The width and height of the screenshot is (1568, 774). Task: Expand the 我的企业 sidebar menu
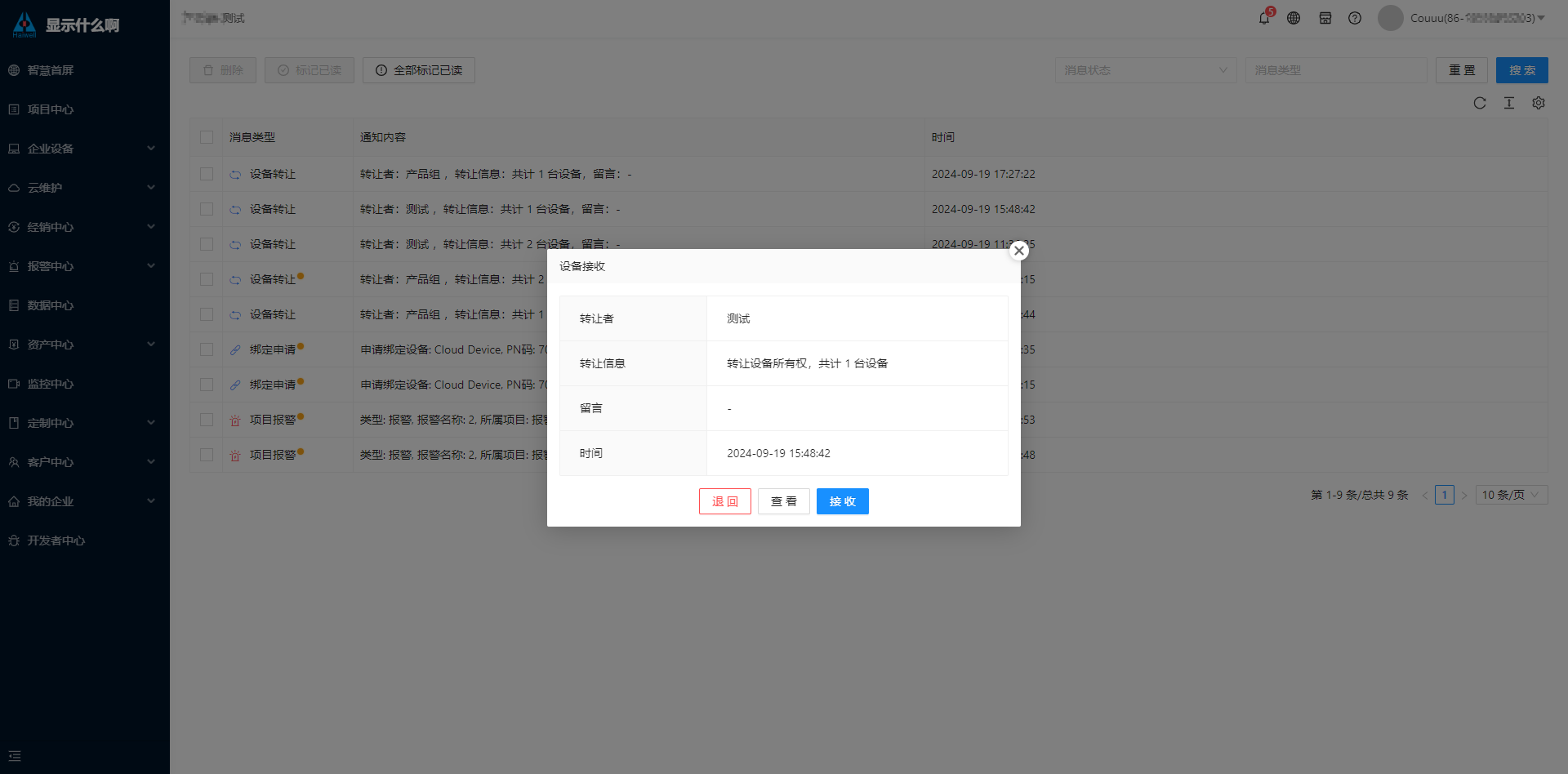(x=85, y=501)
